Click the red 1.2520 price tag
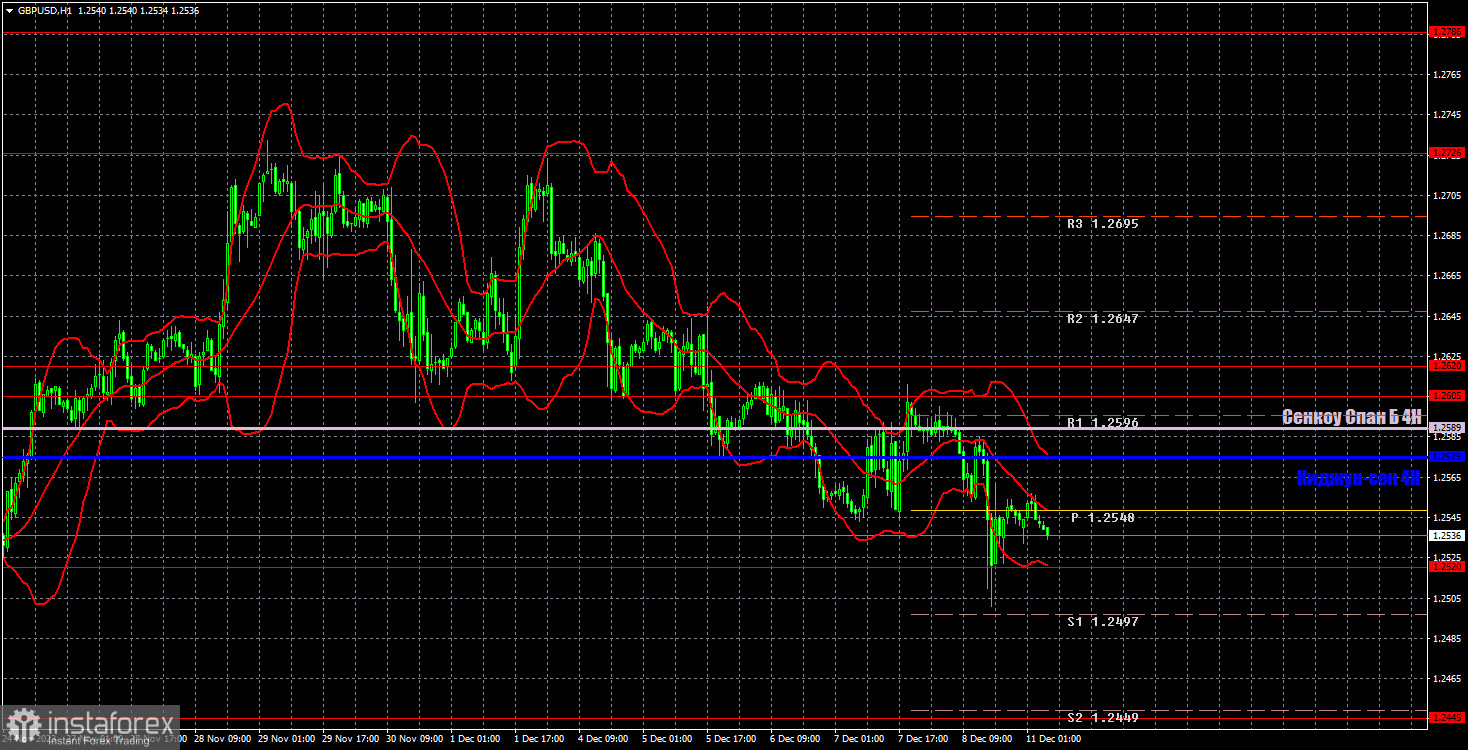Screen dimensions: 1468x750 pos(1447,567)
